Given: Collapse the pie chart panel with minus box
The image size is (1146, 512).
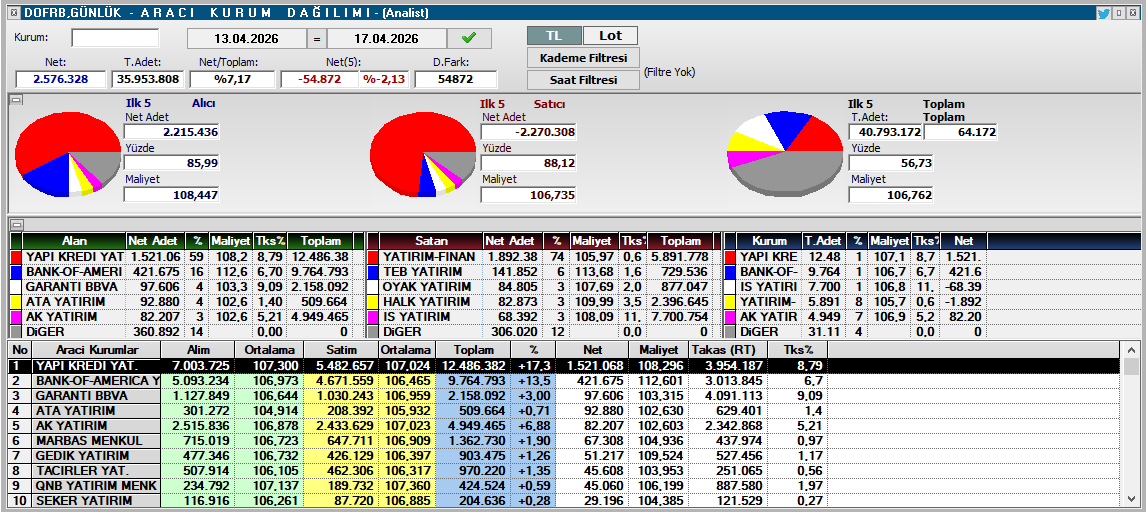Looking at the screenshot, I should tap(16, 99).
